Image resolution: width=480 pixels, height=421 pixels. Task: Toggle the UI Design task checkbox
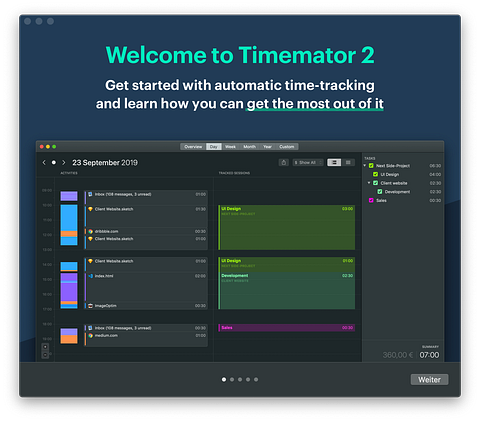[375, 174]
